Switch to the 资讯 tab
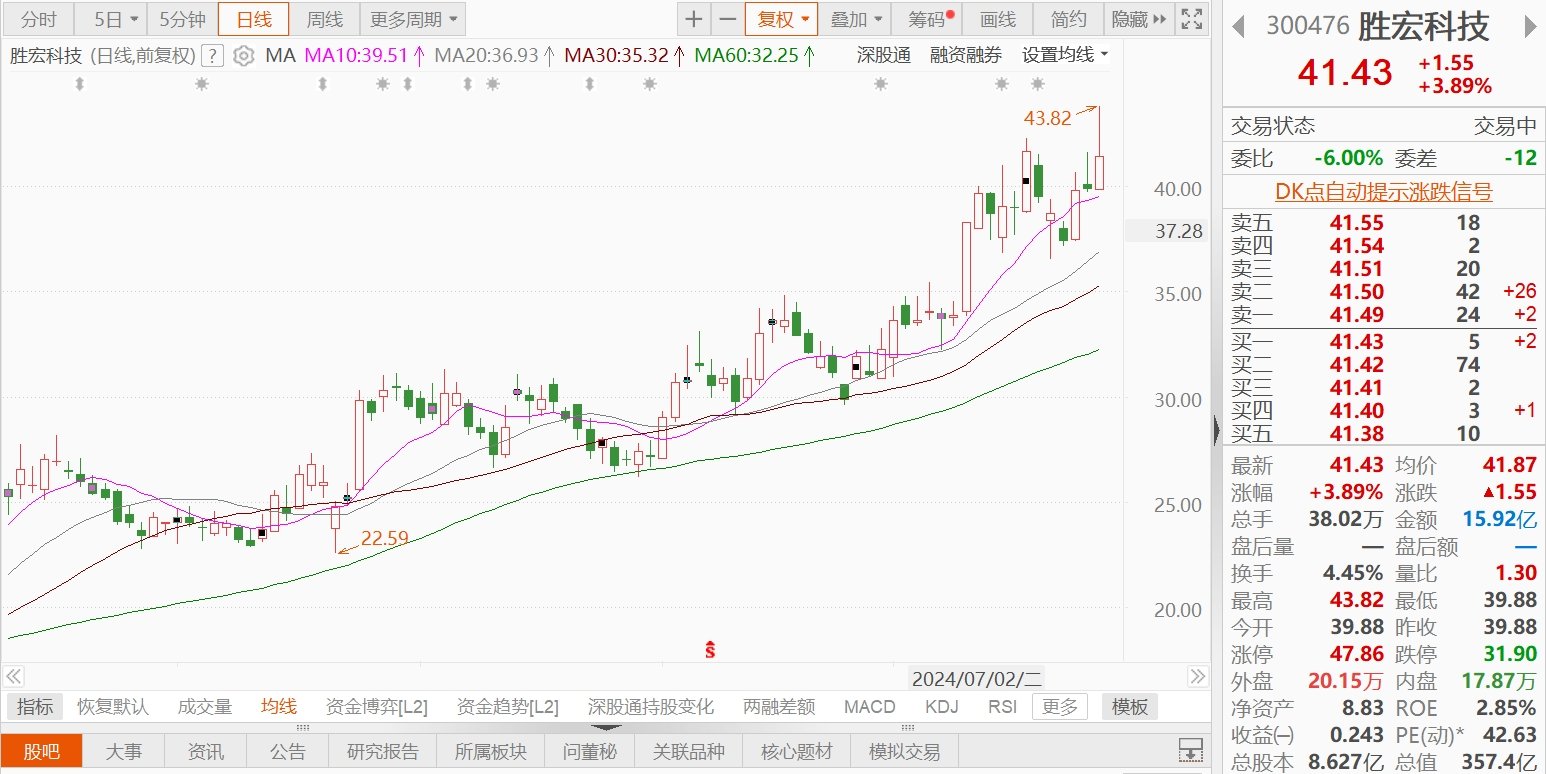Viewport: 1546px width, 774px height. click(x=206, y=751)
